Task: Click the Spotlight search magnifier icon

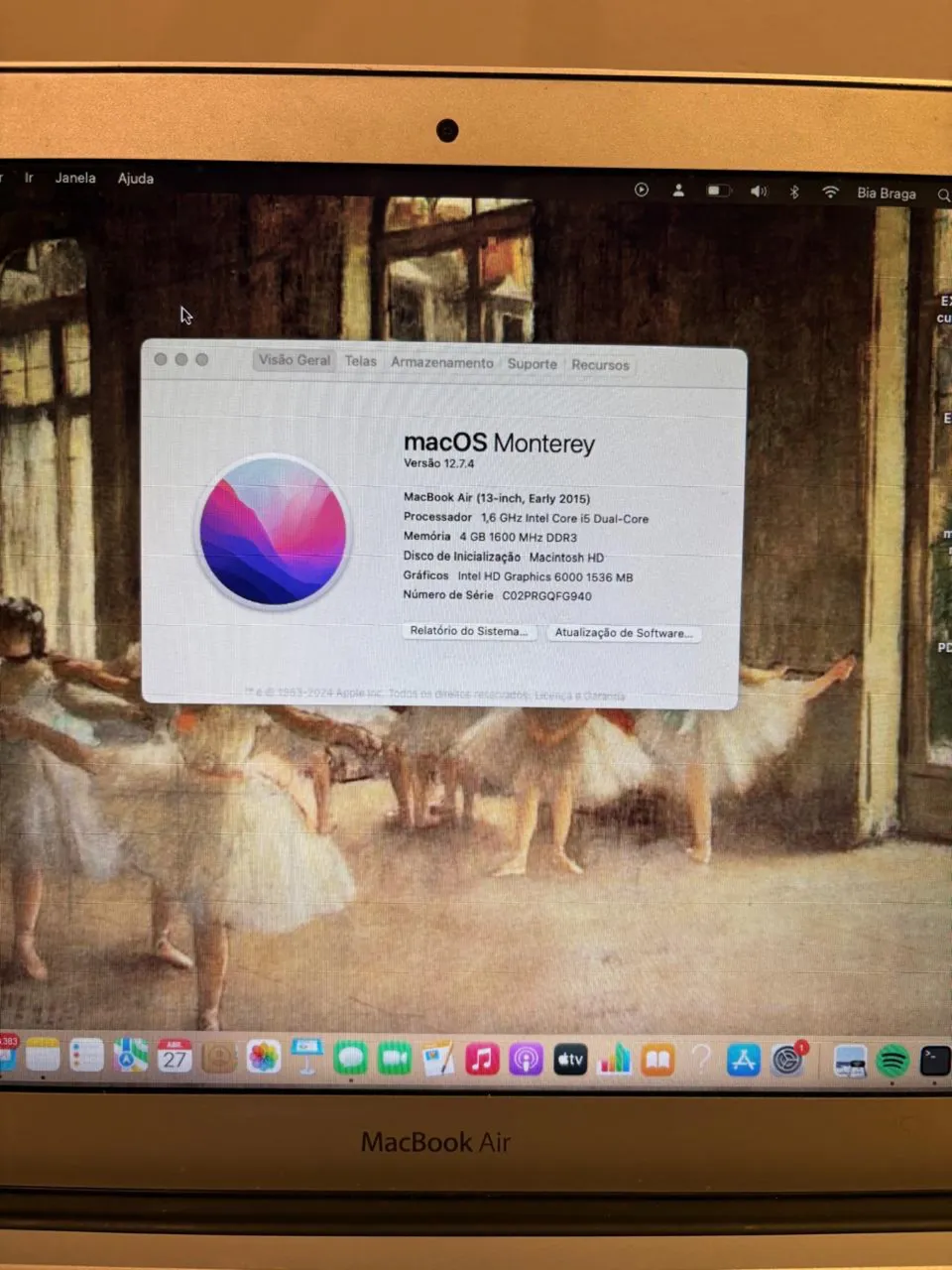Action: [943, 194]
